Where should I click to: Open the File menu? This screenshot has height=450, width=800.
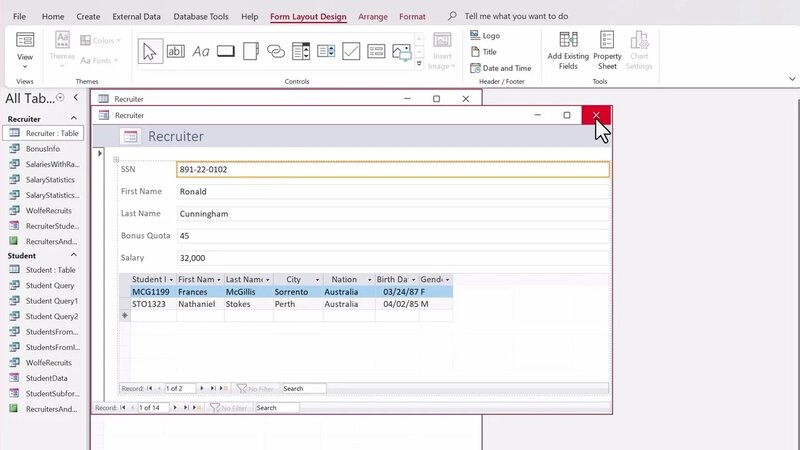point(19,16)
